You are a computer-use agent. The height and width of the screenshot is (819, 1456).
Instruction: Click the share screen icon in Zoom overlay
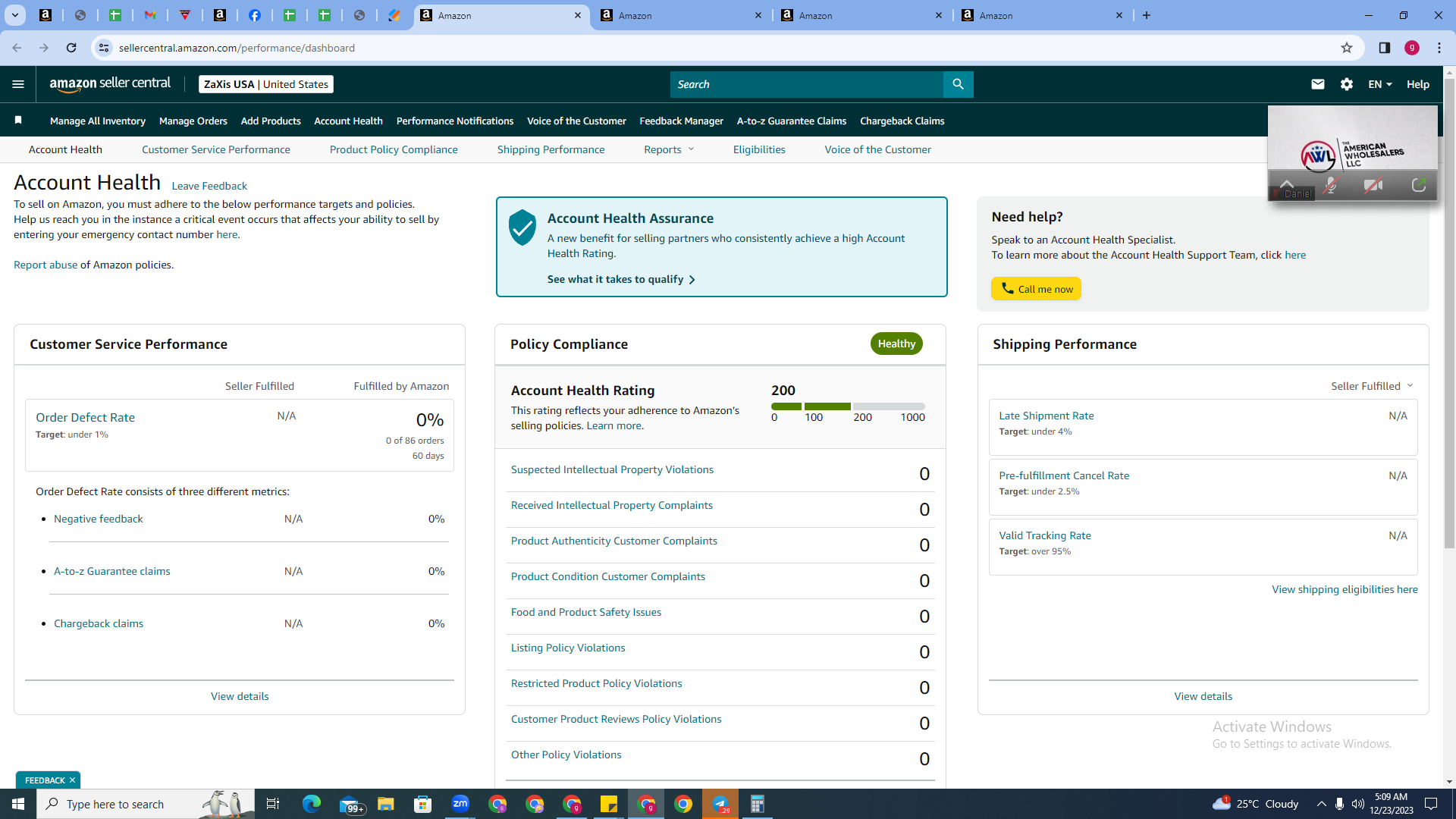pyautogui.click(x=1419, y=186)
